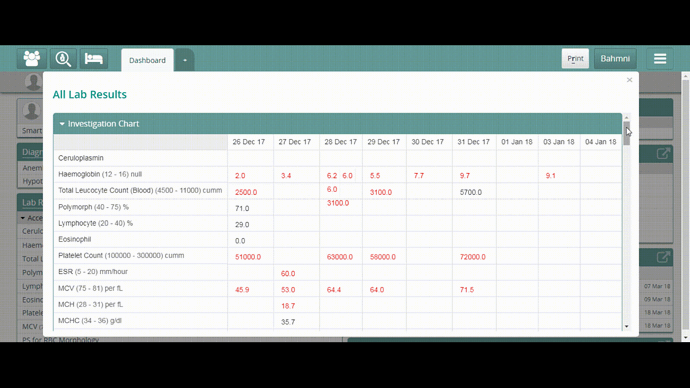Click the patient search magnifier icon

(x=62, y=59)
